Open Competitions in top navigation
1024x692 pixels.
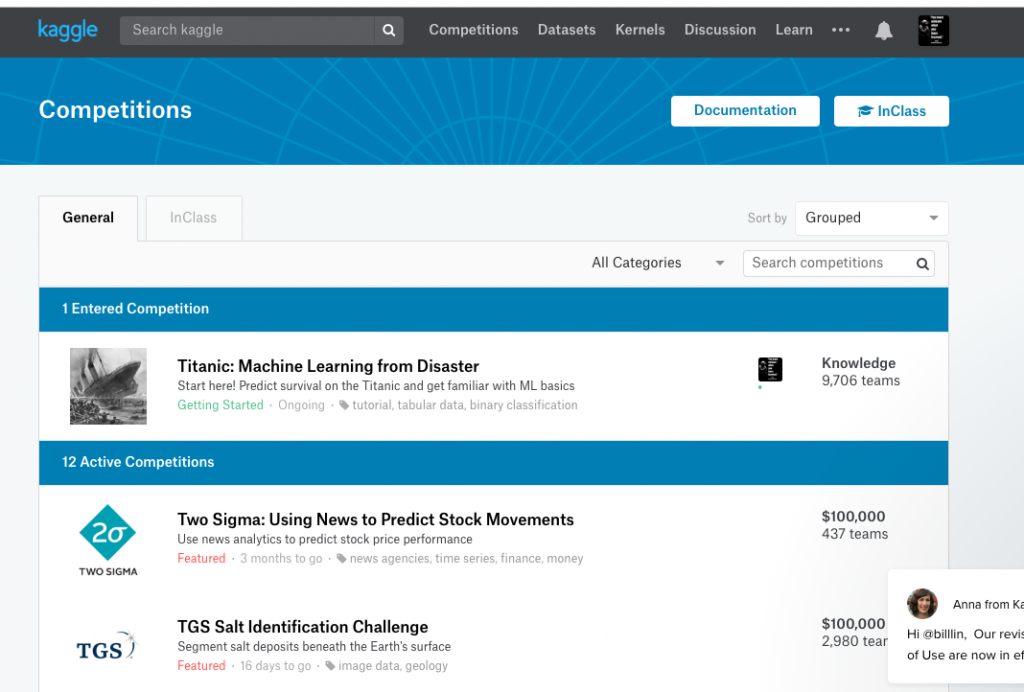[x=473, y=30]
